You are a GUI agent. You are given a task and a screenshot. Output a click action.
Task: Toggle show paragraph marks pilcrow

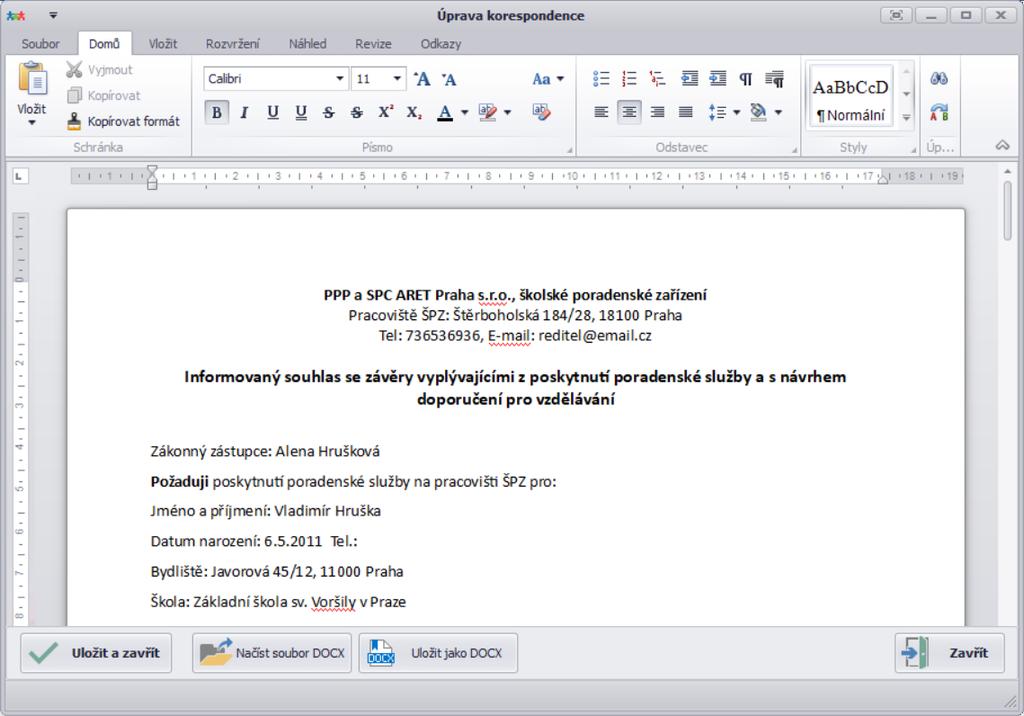pyautogui.click(x=746, y=79)
